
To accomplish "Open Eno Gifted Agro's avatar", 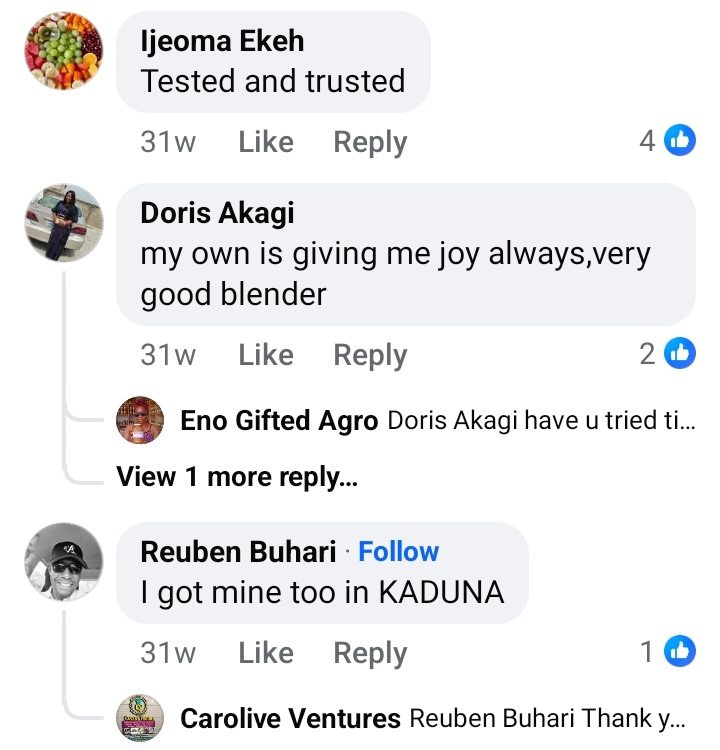I will 141,421.
